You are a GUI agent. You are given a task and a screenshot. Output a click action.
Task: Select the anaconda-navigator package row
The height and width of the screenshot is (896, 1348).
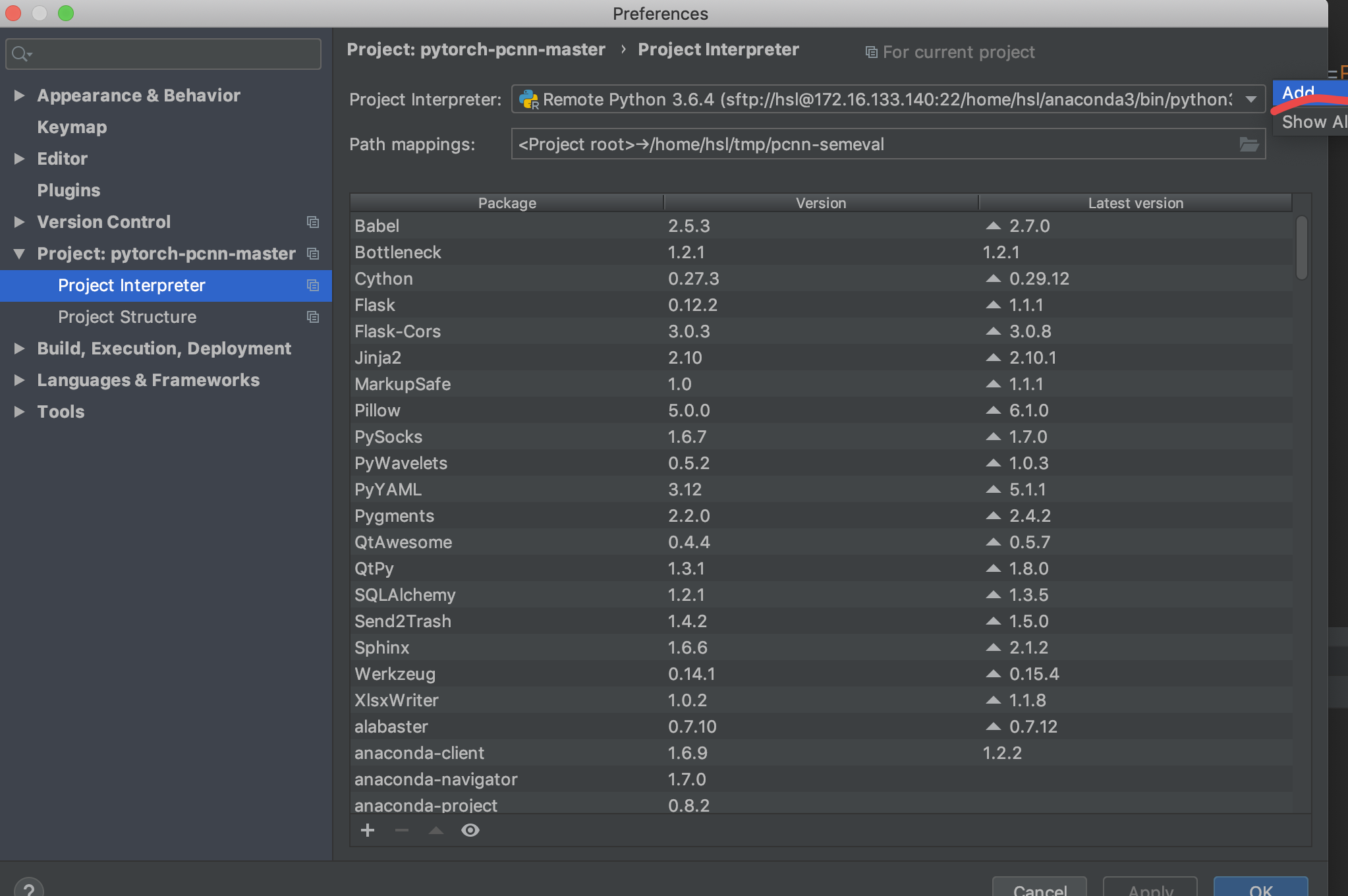(x=821, y=779)
